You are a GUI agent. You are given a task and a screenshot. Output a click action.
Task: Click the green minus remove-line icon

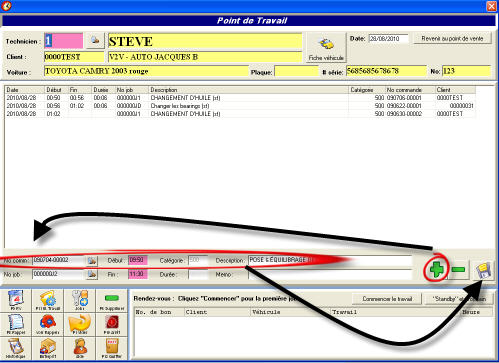pyautogui.click(x=459, y=269)
